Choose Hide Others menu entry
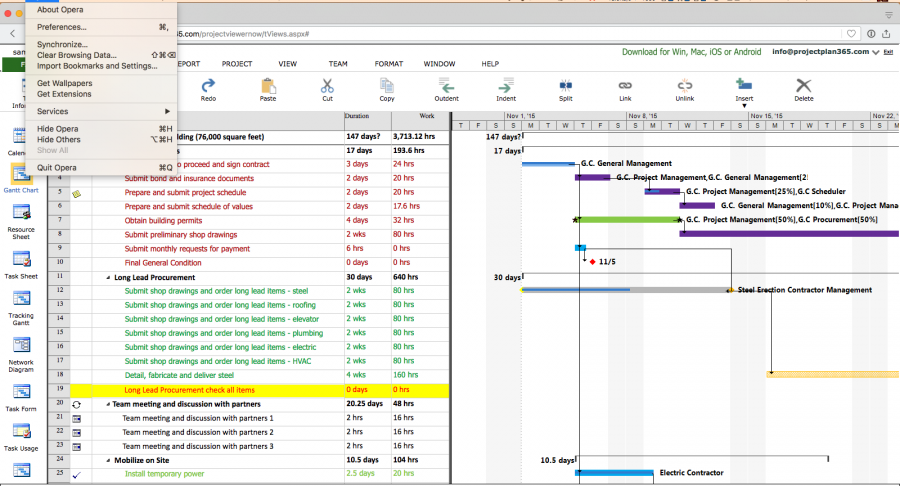Viewport: 900px width, 486px height. [x=101, y=139]
